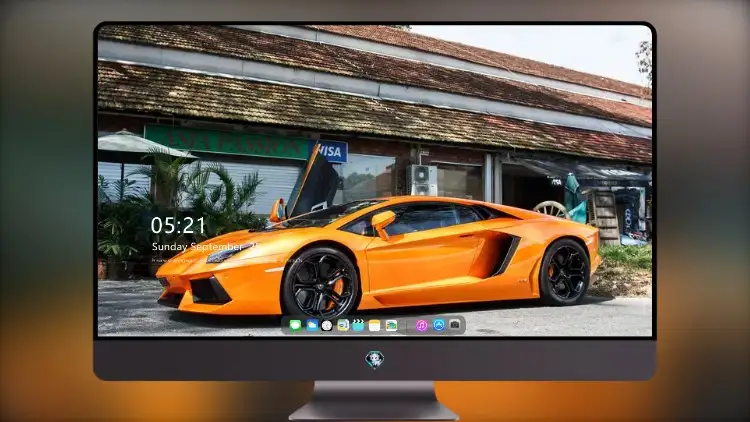Open the green Messages app in dock

coord(295,325)
